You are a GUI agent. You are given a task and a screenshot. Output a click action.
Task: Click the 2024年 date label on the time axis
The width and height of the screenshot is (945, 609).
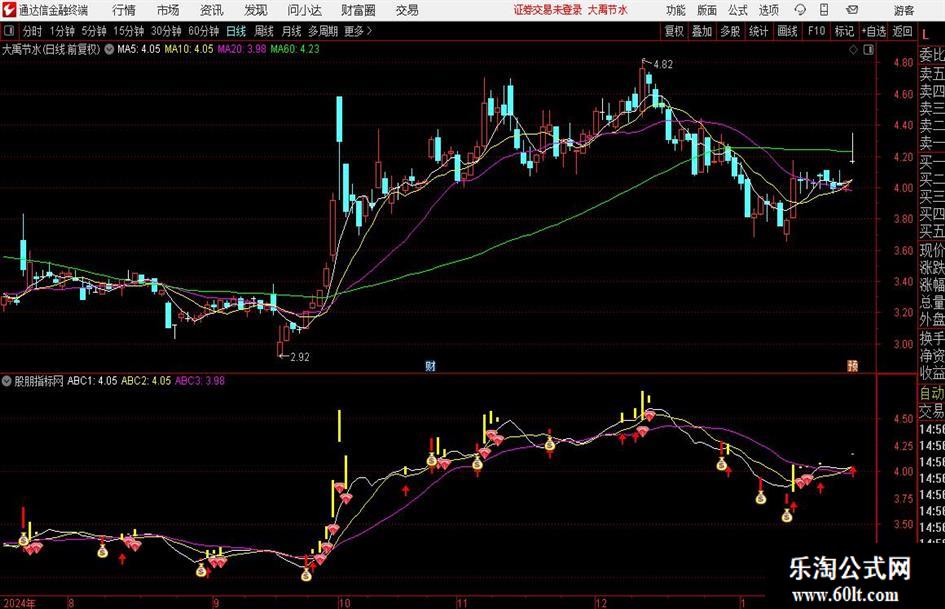click(x=19, y=603)
